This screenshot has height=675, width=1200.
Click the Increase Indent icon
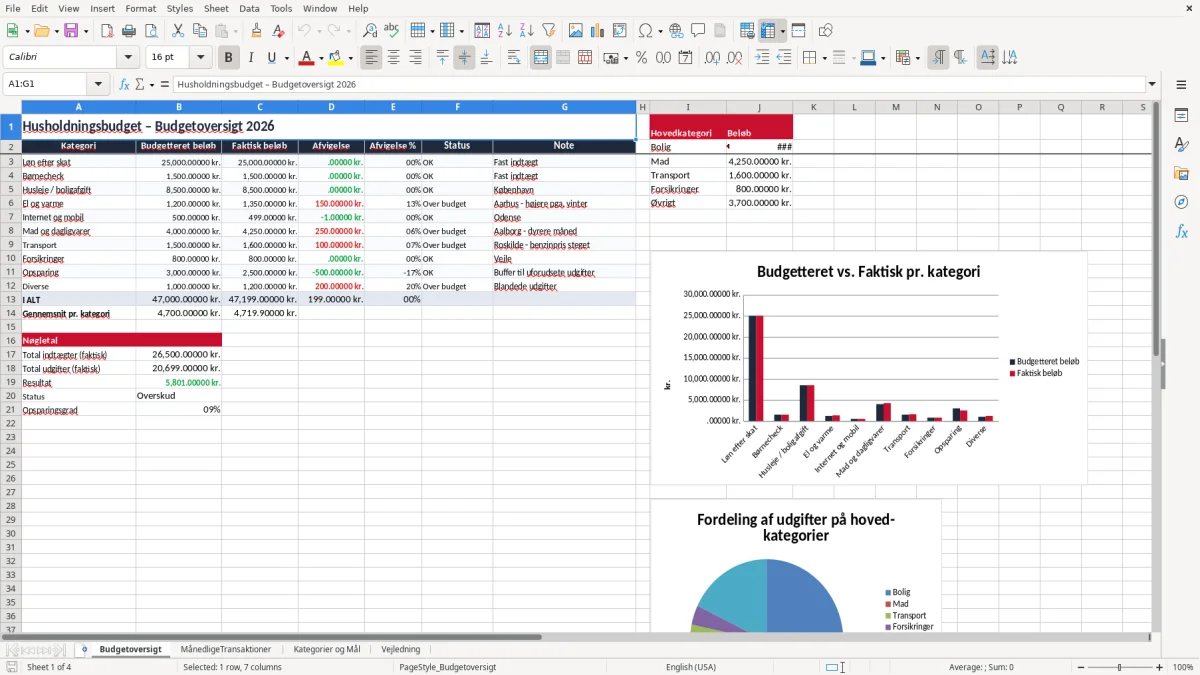pos(762,58)
